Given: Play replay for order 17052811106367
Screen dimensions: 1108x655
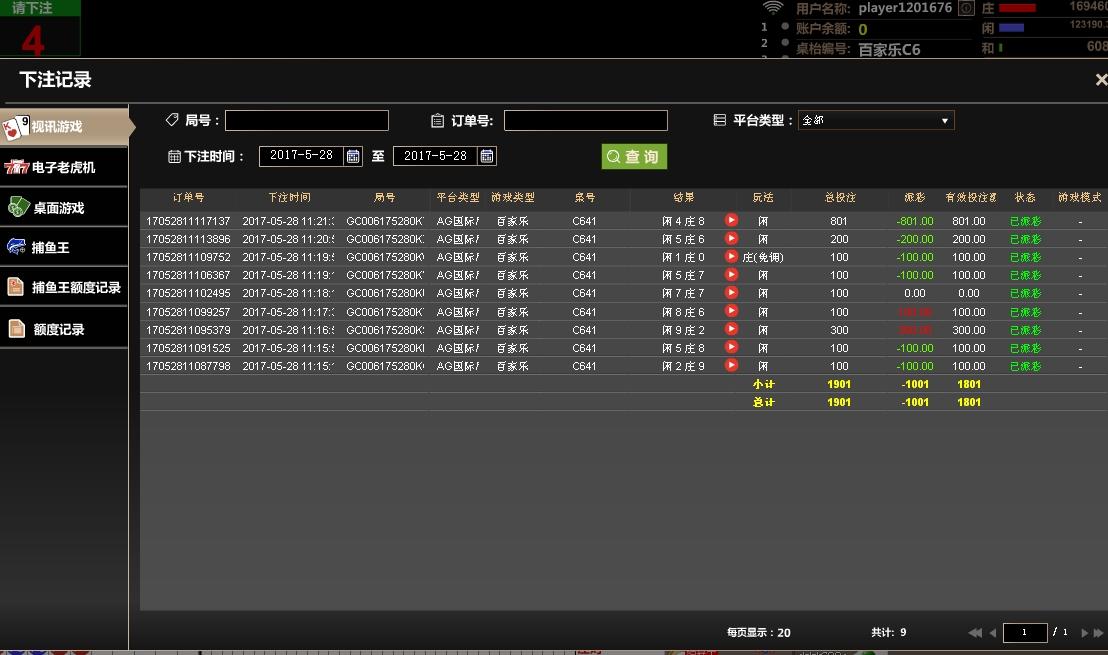Looking at the screenshot, I should tap(731, 275).
